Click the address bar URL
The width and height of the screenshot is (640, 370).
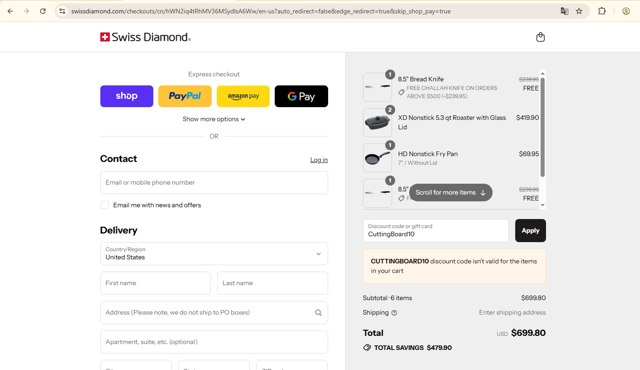coord(261,11)
